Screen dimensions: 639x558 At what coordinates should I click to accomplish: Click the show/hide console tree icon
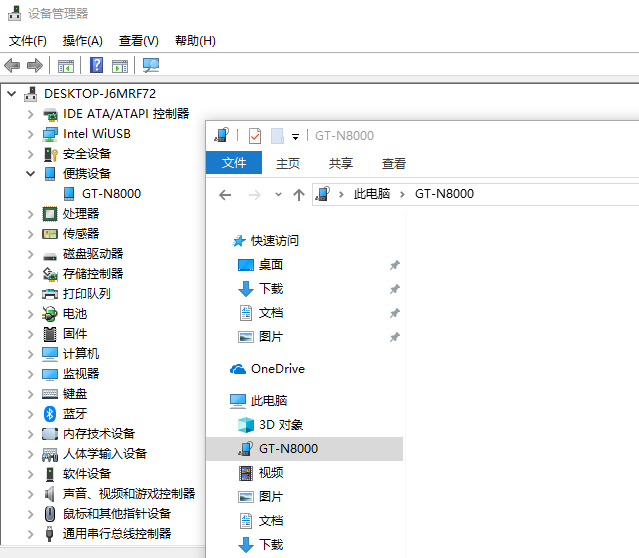[66, 66]
